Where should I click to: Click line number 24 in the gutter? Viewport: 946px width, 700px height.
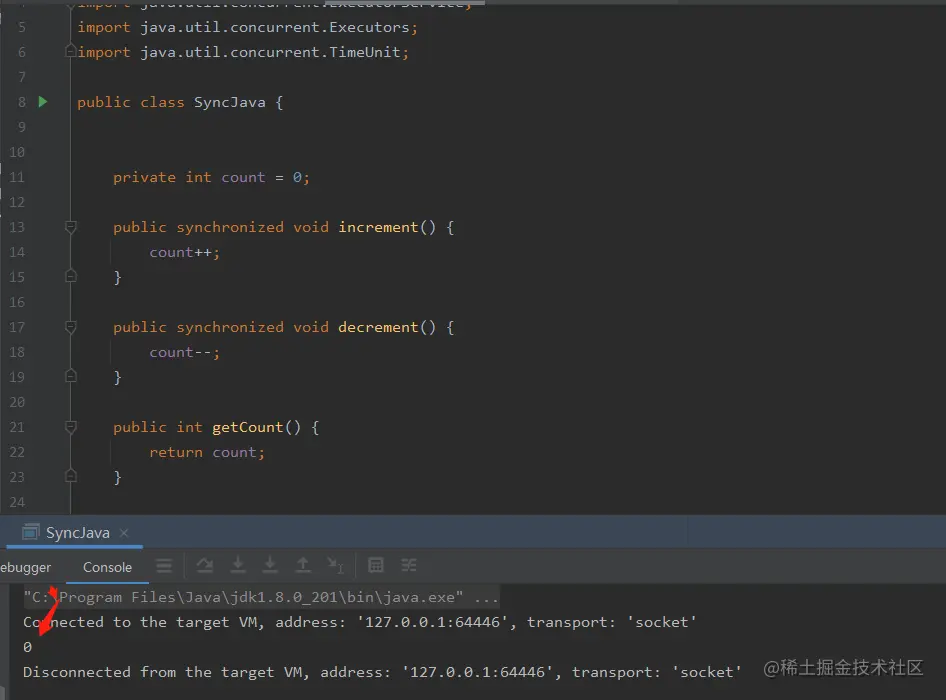17,502
